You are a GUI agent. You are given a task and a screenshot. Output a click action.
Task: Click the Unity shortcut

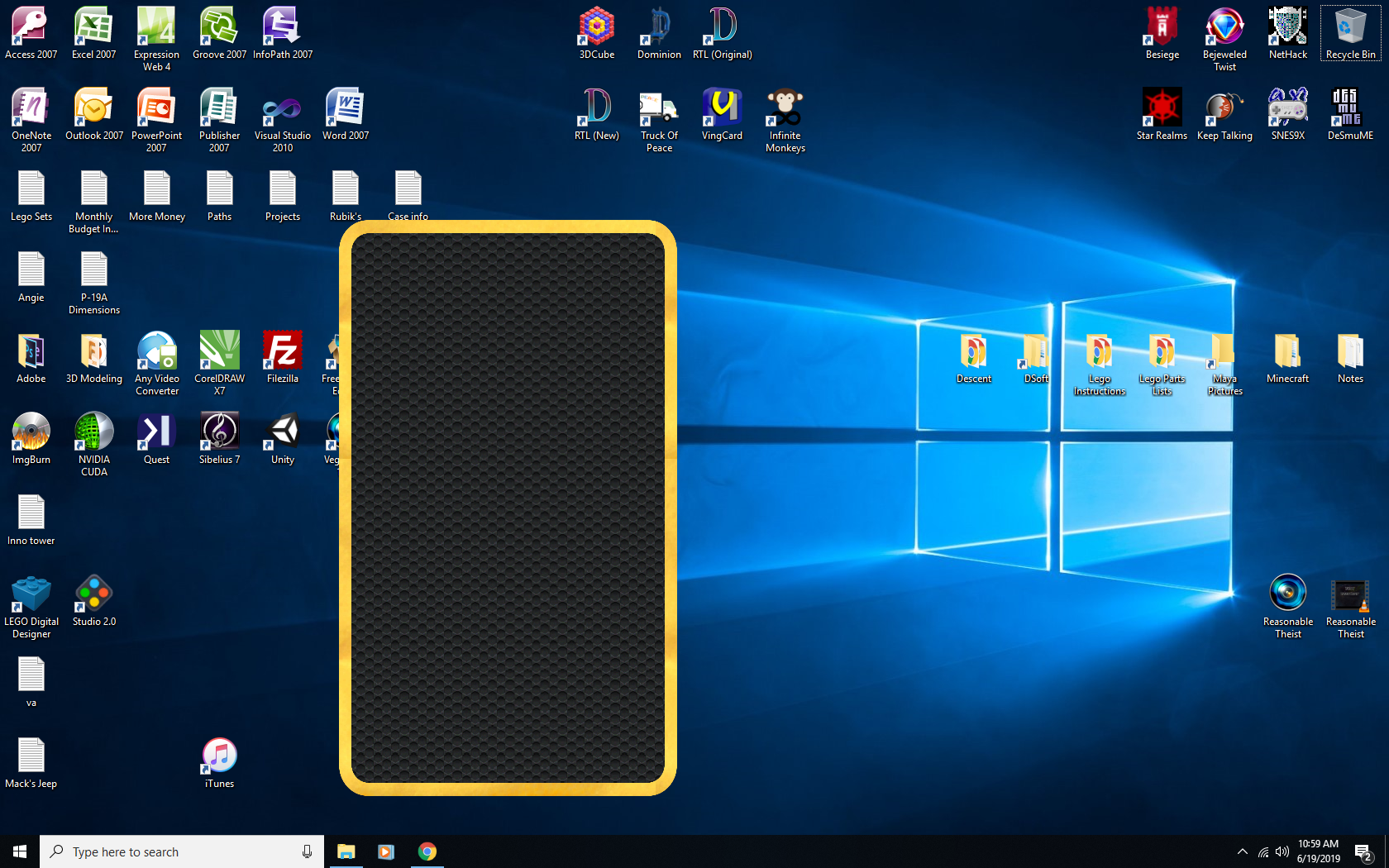pos(283,438)
